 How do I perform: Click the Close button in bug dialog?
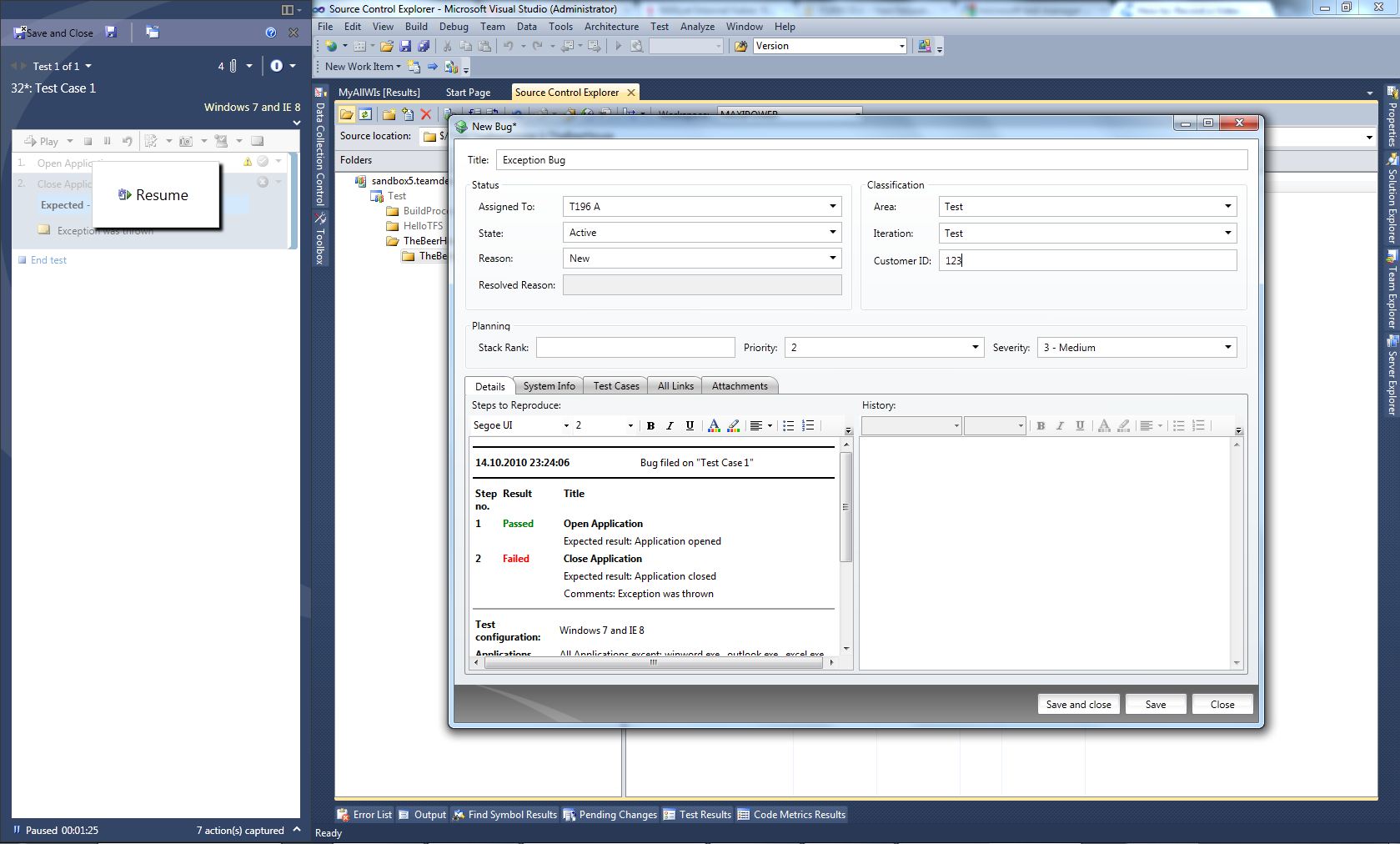coord(1222,705)
